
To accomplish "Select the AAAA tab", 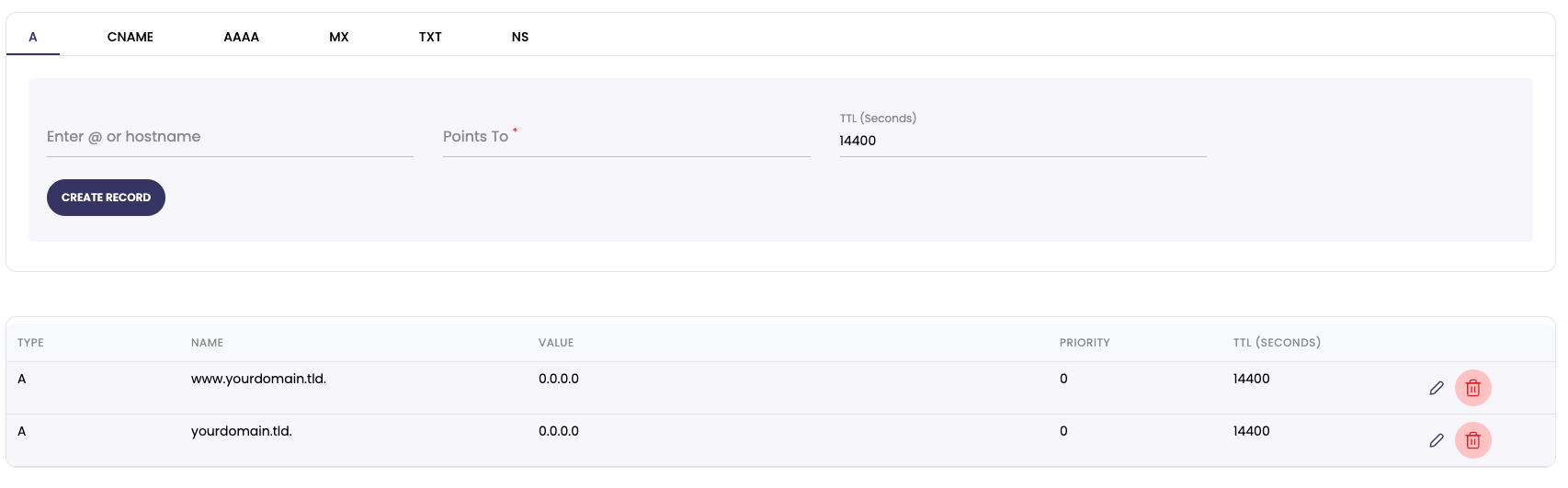I will click(242, 37).
